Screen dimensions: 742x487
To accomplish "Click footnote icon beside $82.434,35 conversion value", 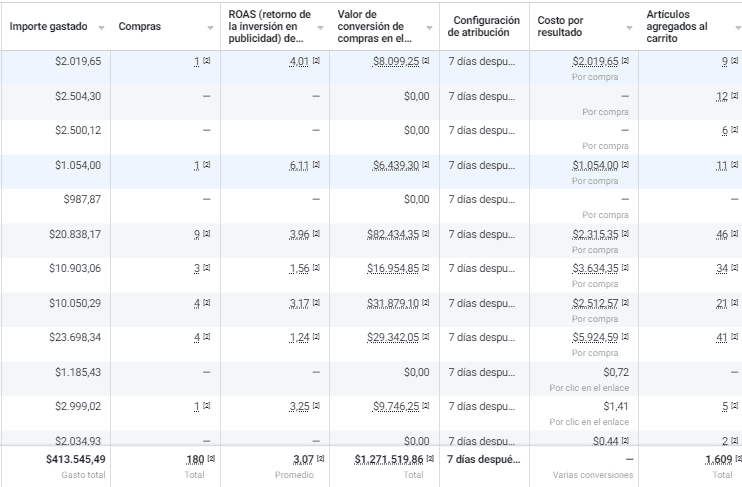I will point(425,234).
